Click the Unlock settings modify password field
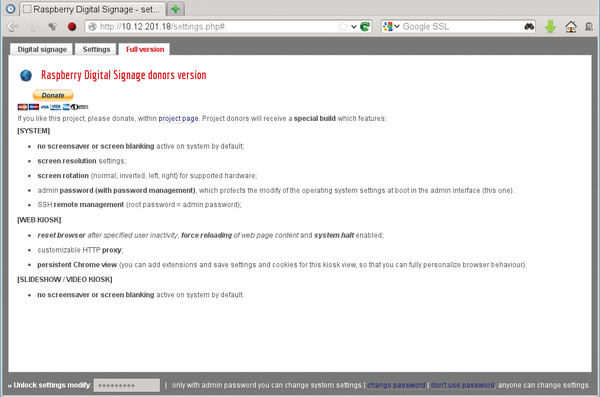Screen dimensions: 600x397 127,385
